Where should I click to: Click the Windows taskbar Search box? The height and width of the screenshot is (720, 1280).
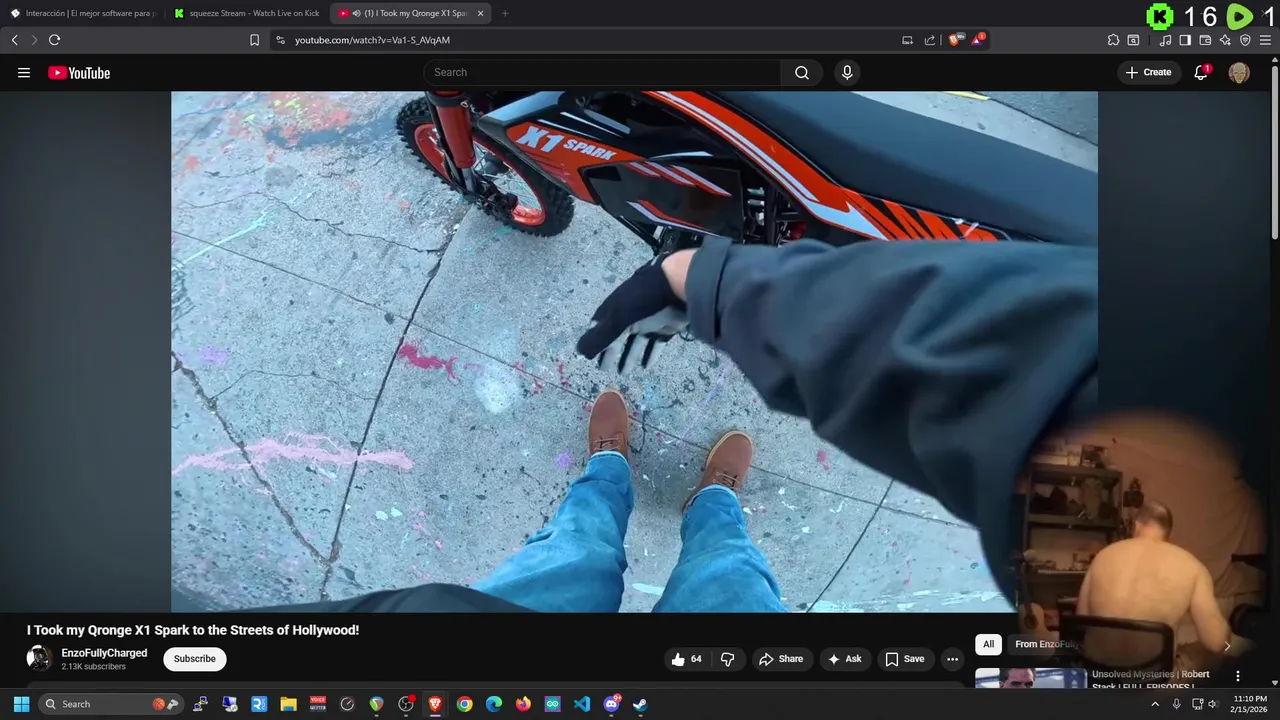pos(112,704)
